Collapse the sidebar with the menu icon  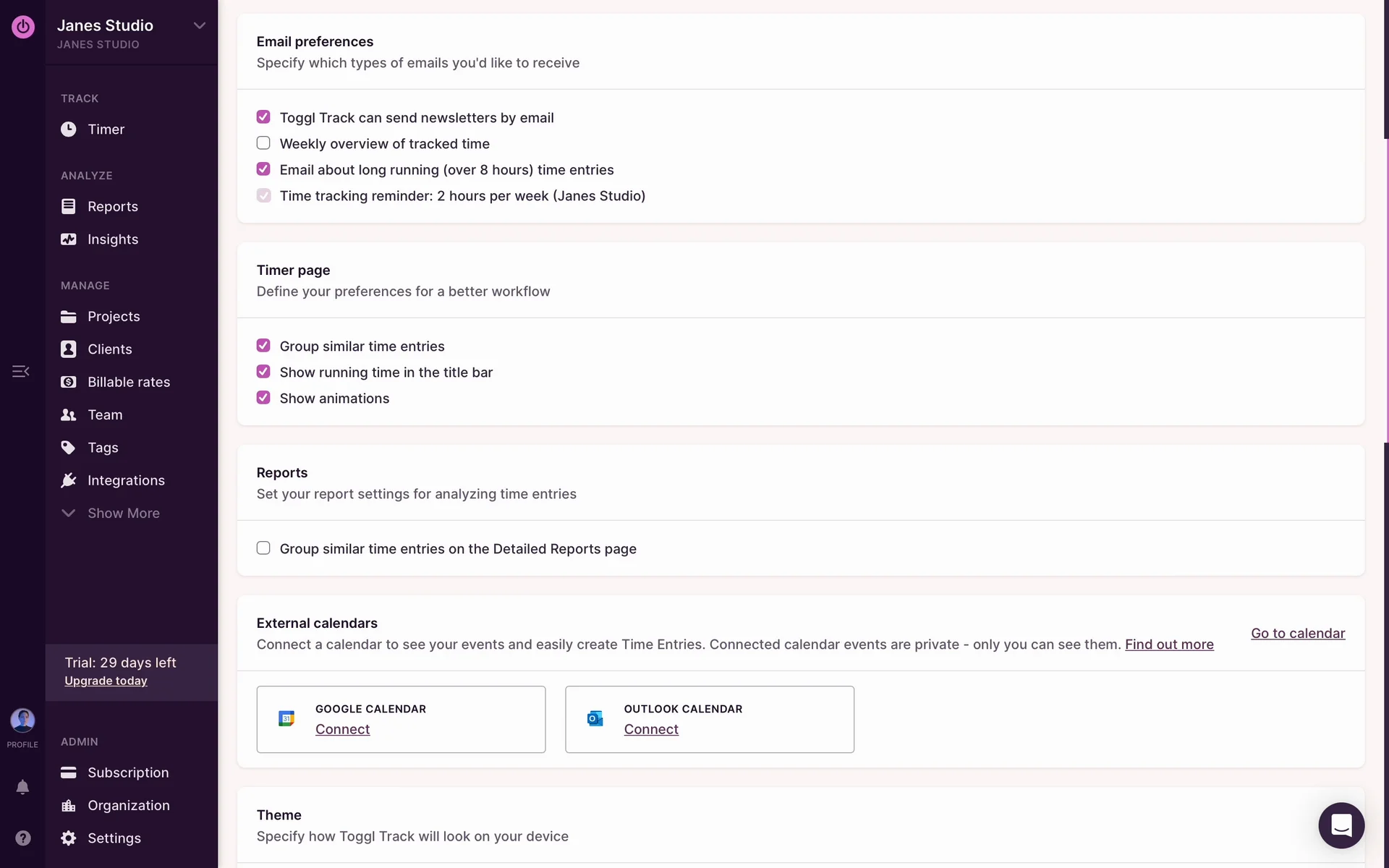[20, 371]
